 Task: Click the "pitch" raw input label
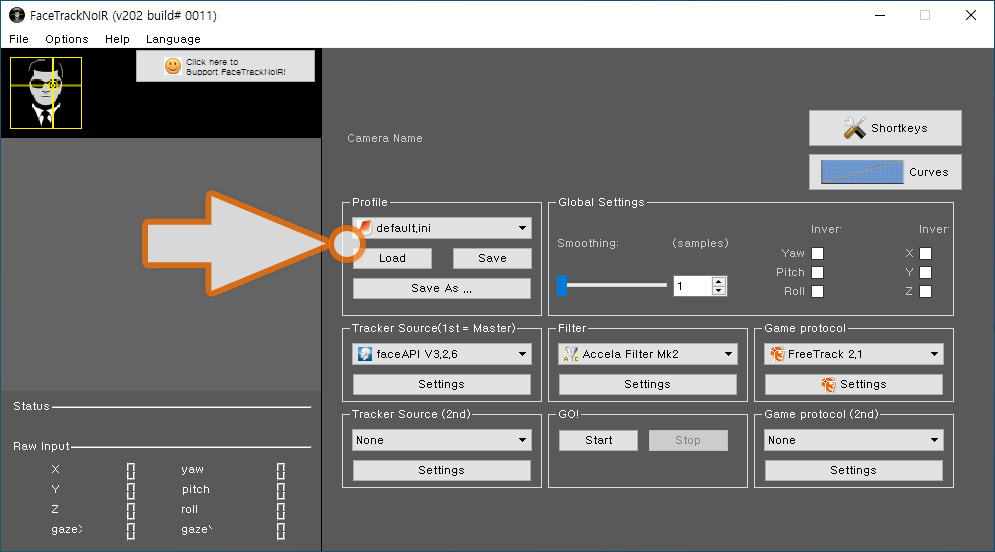click(x=195, y=489)
